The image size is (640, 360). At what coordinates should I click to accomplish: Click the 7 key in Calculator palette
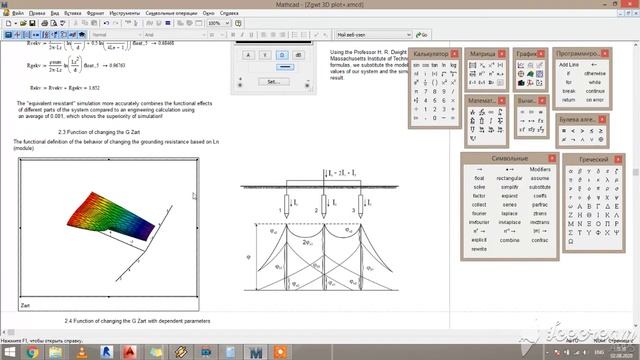(x=425, y=91)
